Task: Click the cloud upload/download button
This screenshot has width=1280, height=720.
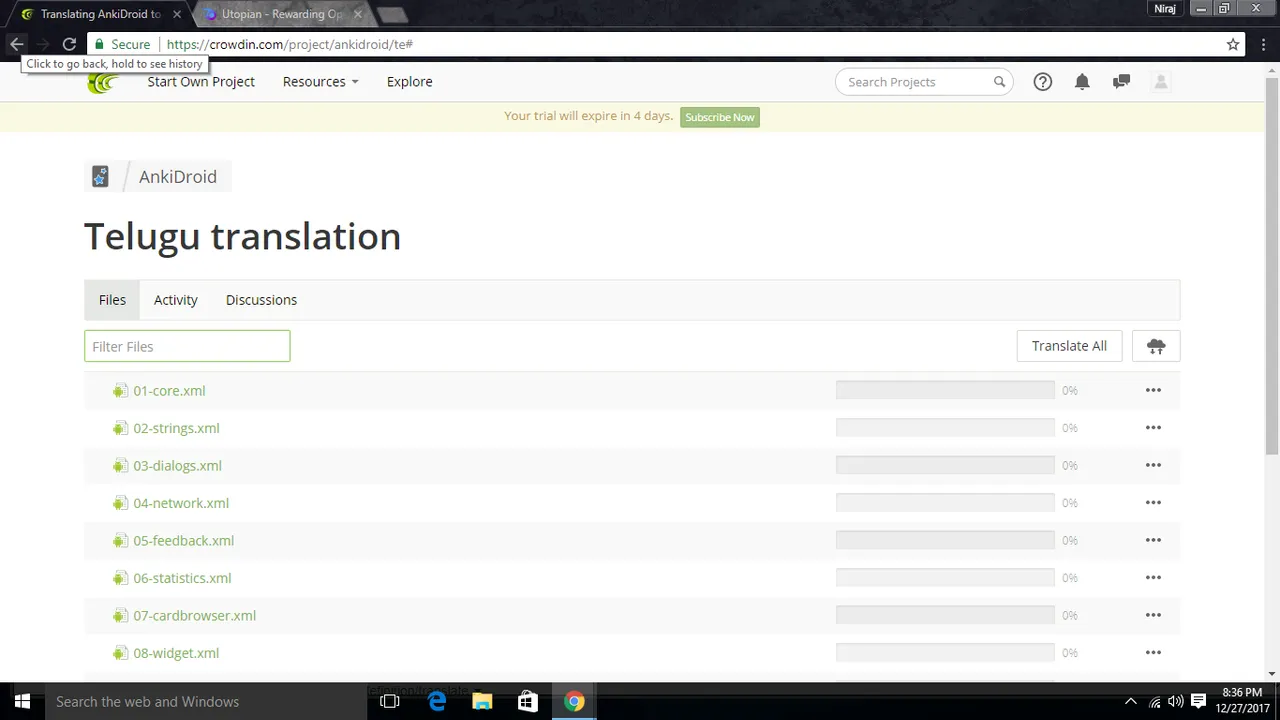Action: point(1156,346)
